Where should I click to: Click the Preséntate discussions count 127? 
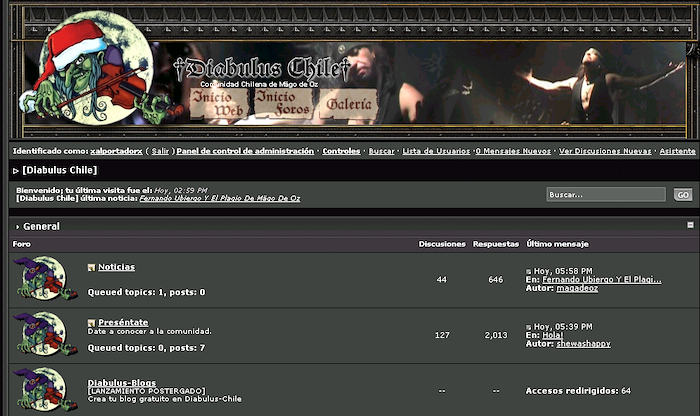(442, 335)
